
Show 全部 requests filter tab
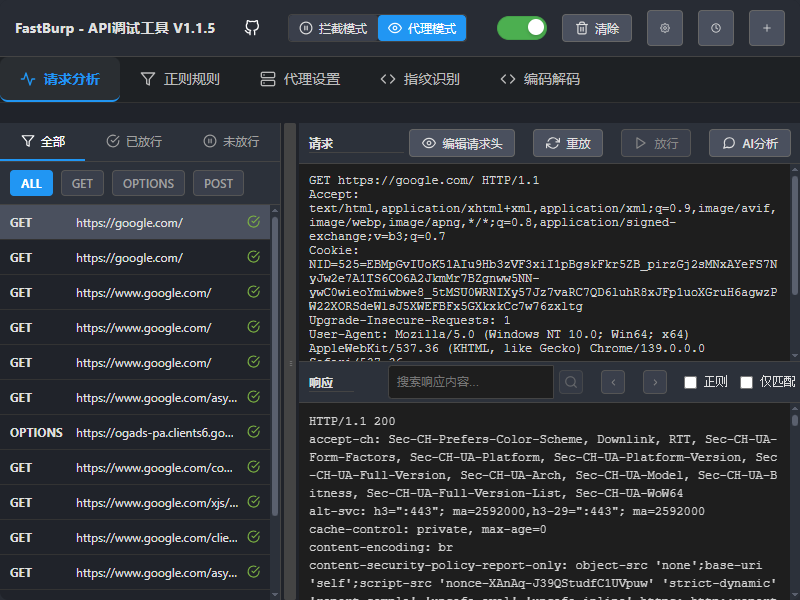click(43, 141)
